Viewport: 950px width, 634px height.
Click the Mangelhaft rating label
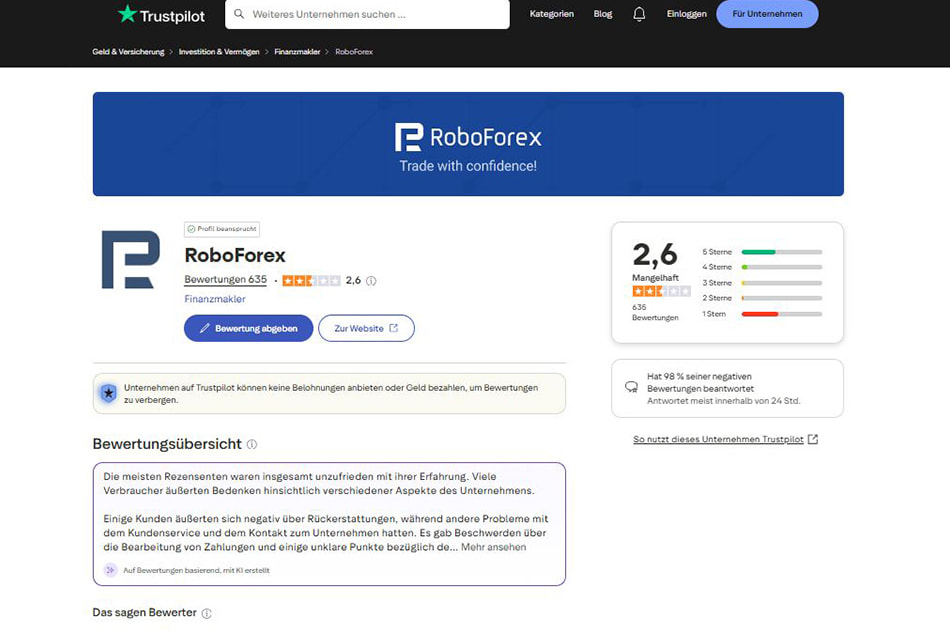(656, 278)
